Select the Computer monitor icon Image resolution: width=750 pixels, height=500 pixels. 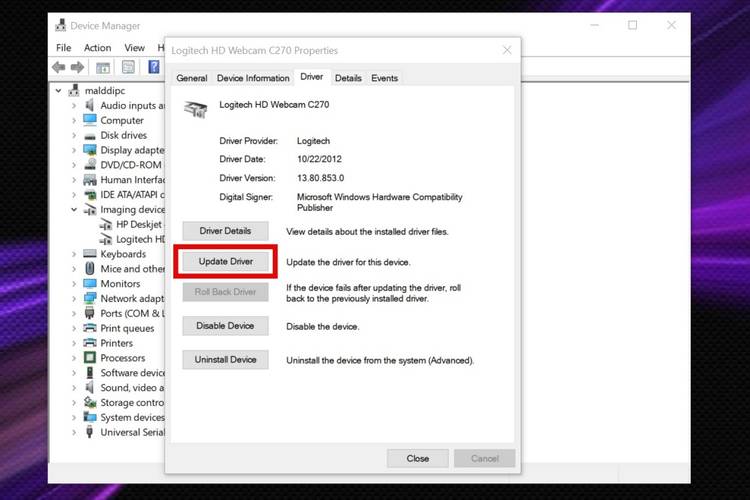tap(90, 120)
